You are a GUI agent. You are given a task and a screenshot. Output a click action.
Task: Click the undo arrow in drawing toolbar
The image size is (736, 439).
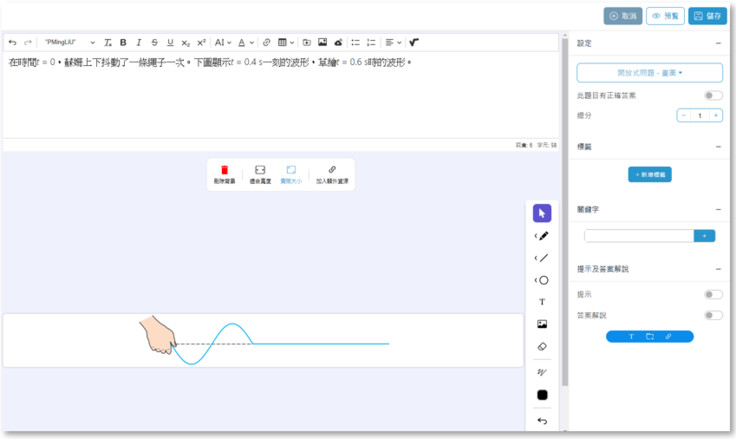click(542, 421)
